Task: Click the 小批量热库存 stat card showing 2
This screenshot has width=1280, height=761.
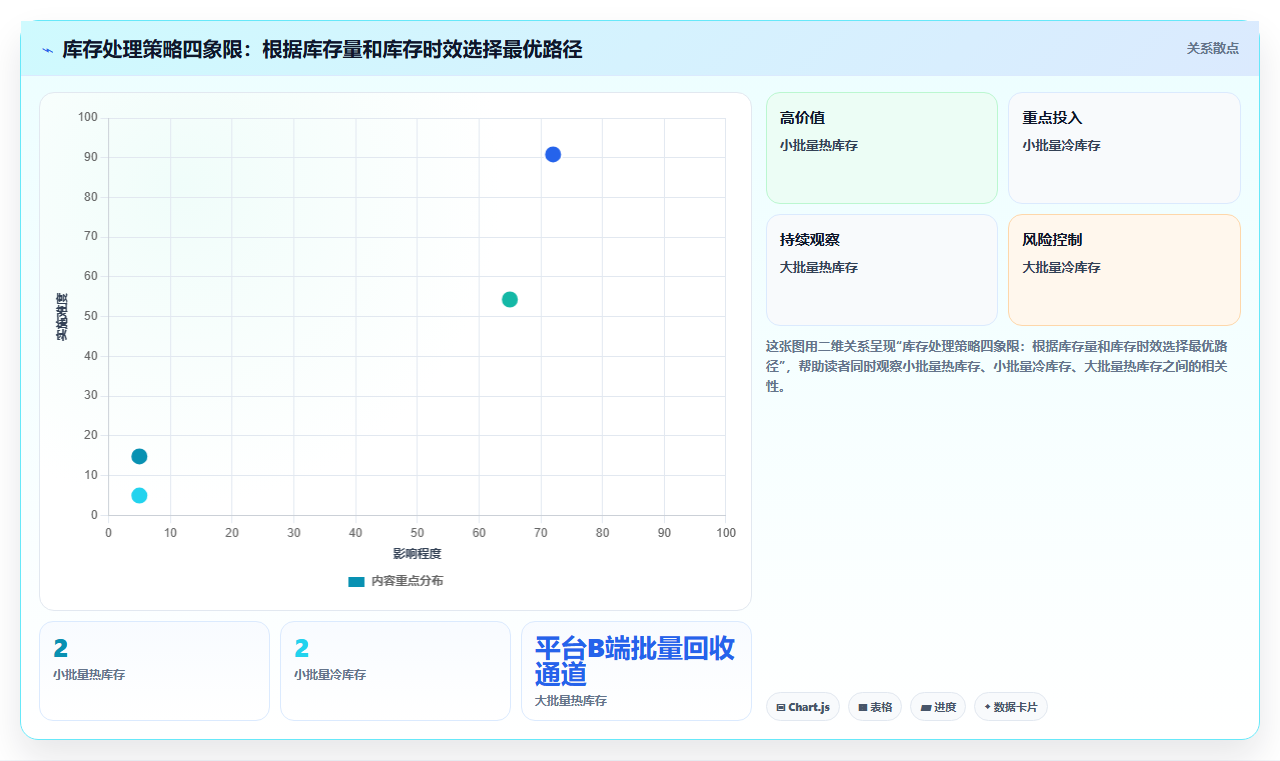Action: pos(154,671)
